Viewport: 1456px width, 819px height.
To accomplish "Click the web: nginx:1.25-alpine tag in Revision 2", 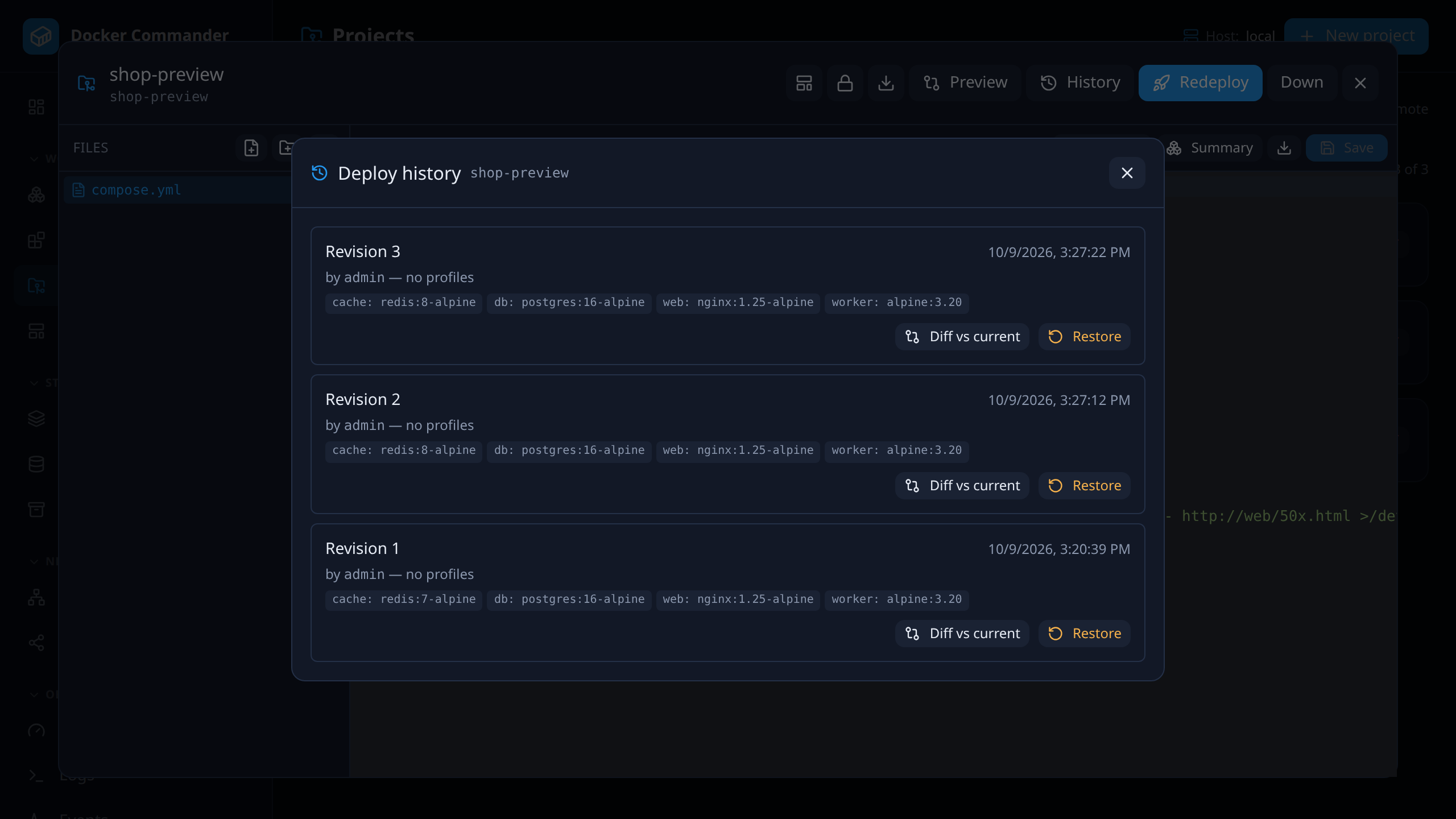I will (738, 450).
